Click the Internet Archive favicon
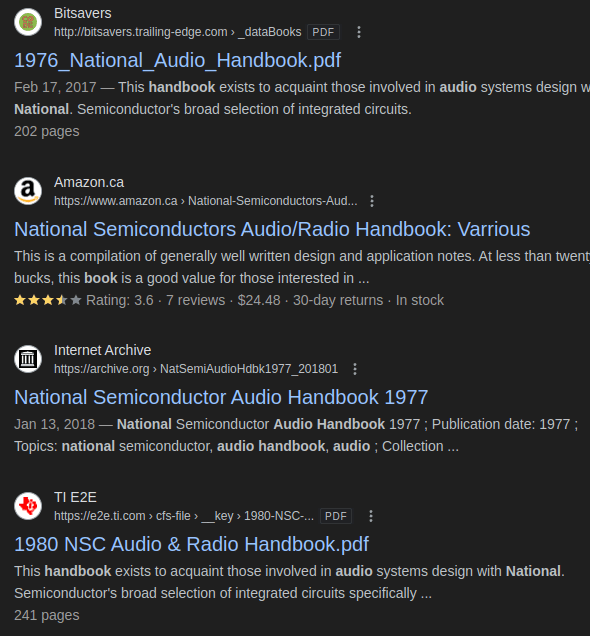Viewport: 590px width, 636px height. pyautogui.click(x=28, y=359)
